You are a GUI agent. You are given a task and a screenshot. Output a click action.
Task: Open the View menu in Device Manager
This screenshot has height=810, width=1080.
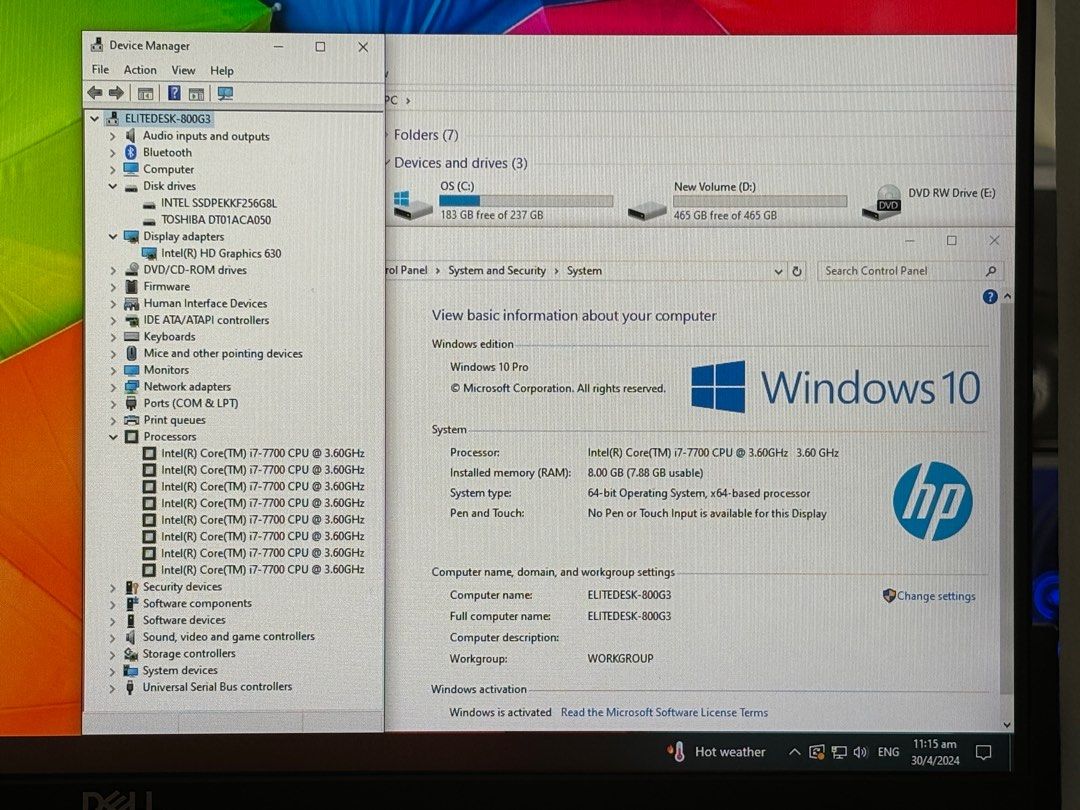pos(183,70)
